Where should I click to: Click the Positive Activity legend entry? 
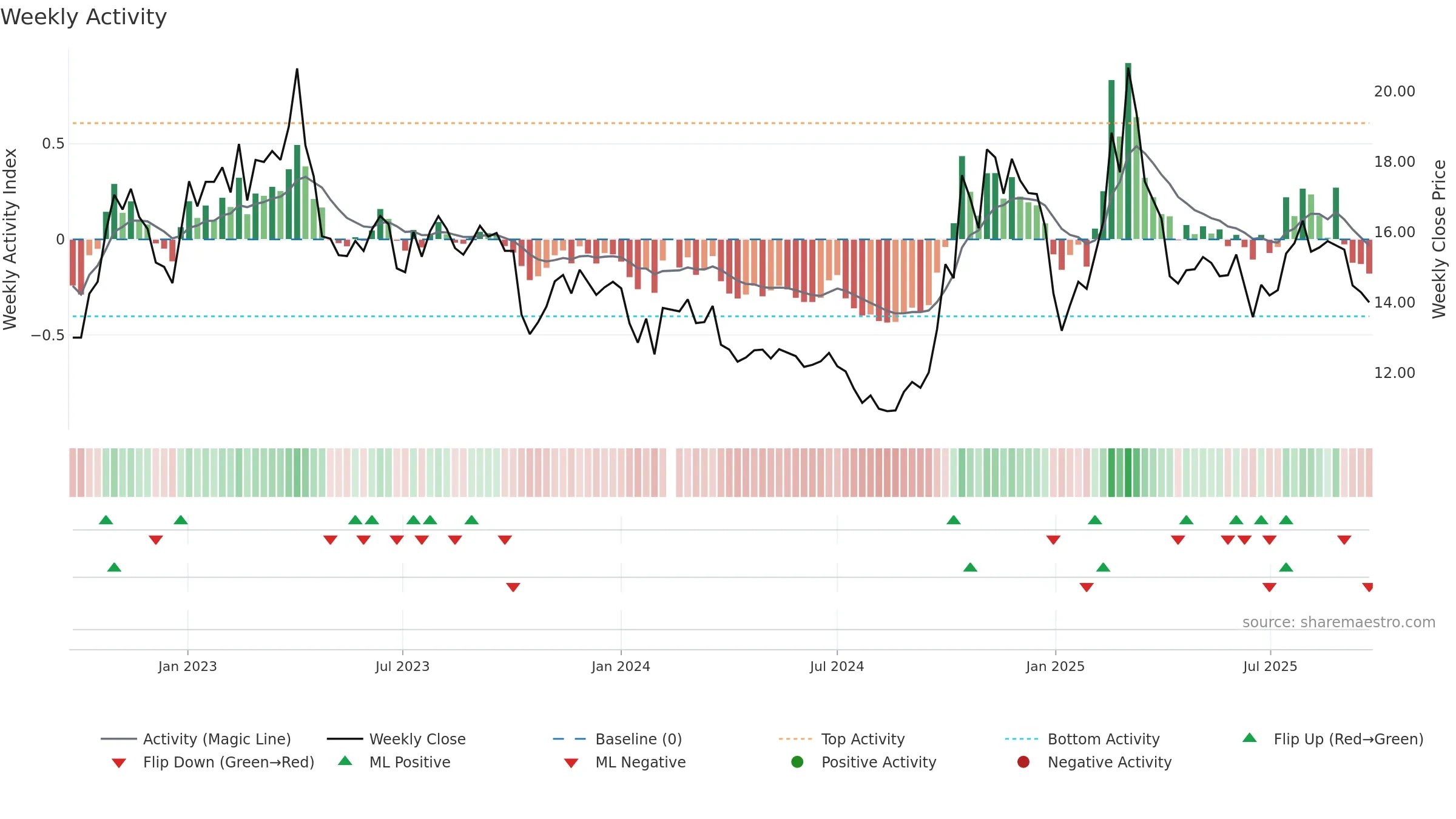pos(864,762)
